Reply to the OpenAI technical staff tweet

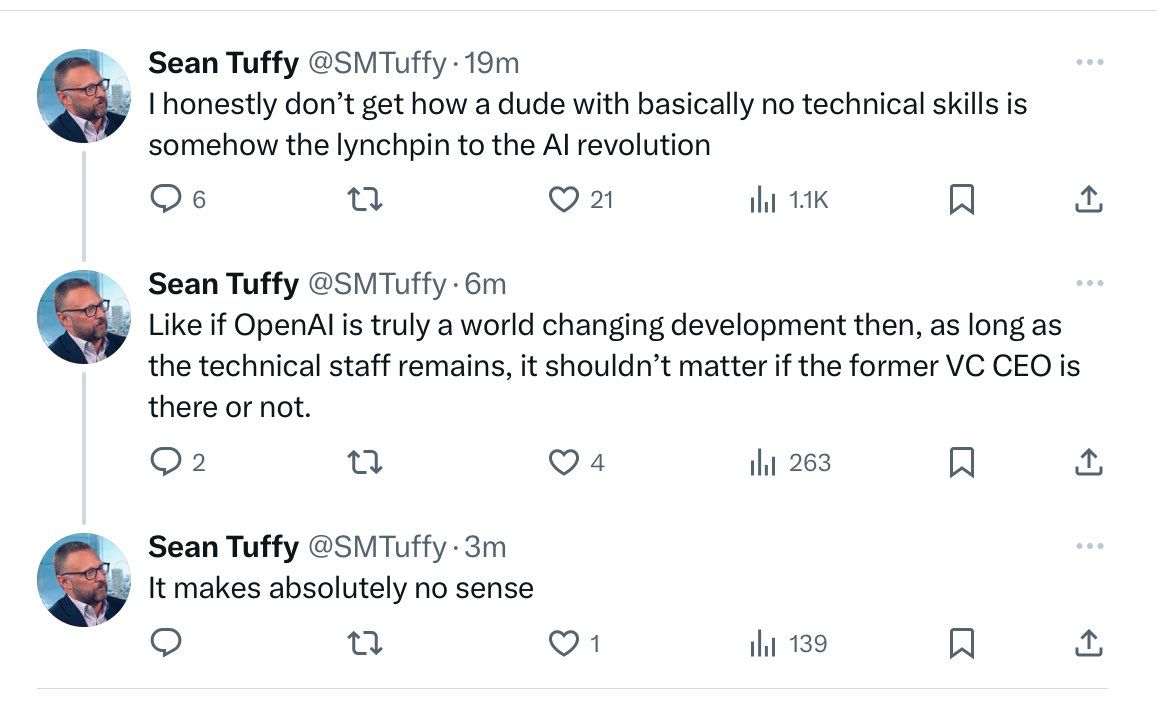tap(164, 462)
